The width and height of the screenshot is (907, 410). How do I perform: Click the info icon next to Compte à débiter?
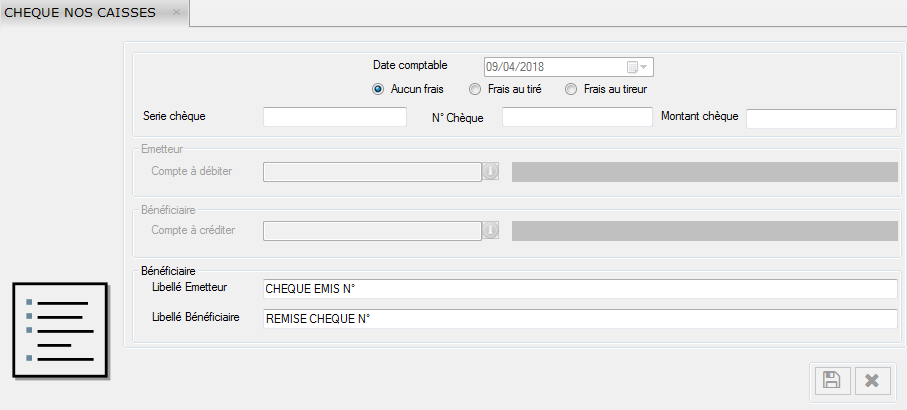pyautogui.click(x=490, y=171)
